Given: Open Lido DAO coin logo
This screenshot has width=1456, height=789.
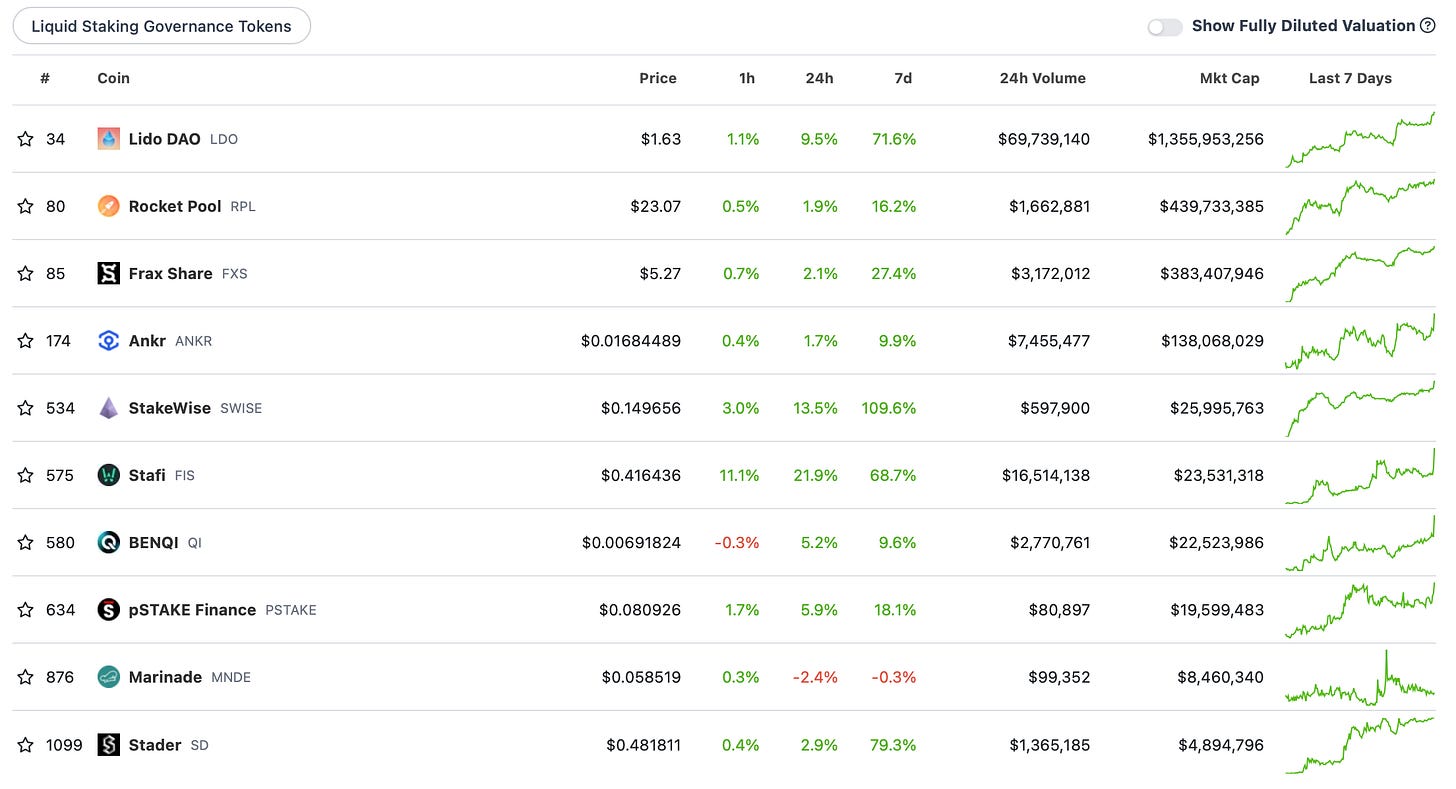Looking at the screenshot, I should click(109, 139).
